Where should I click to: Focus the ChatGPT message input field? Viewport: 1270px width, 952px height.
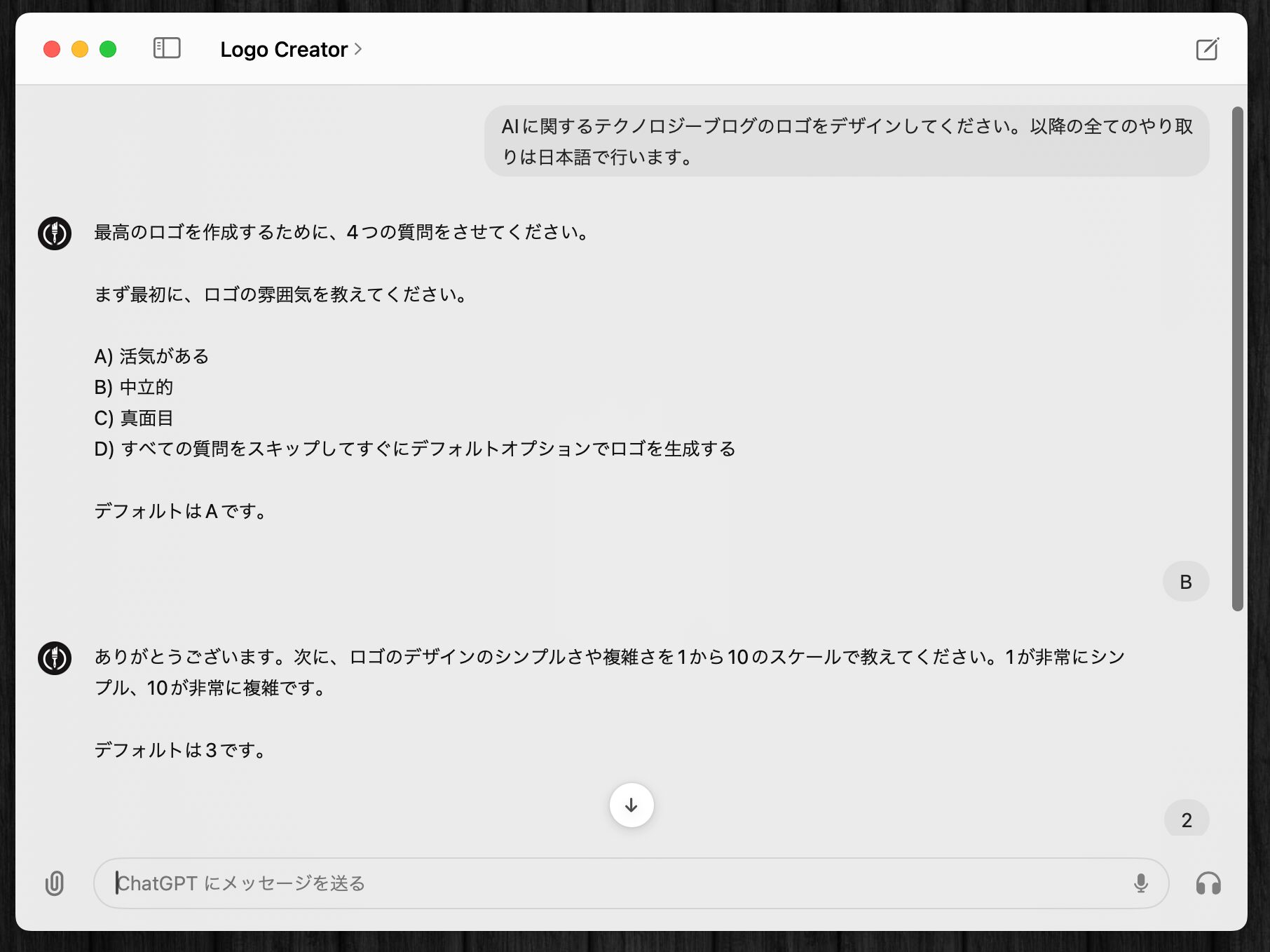[x=617, y=883]
